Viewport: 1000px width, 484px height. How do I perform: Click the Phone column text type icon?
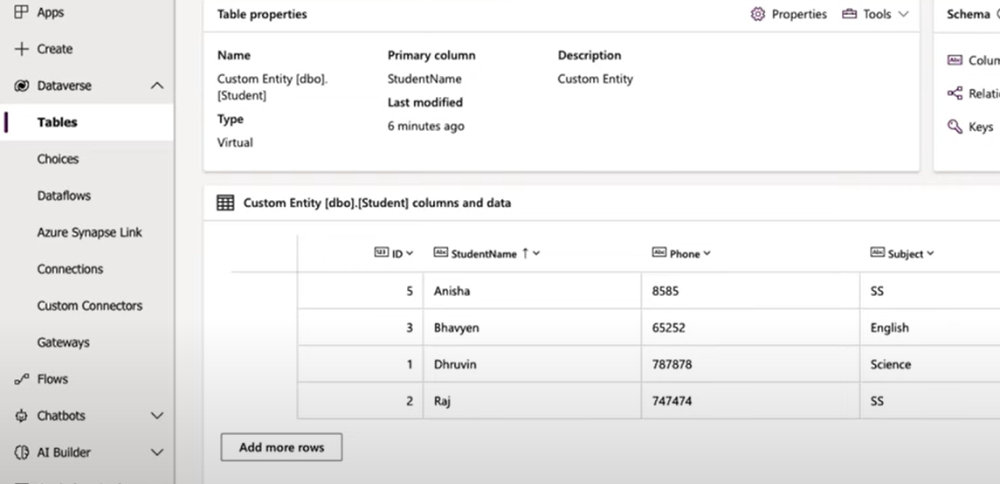click(659, 253)
